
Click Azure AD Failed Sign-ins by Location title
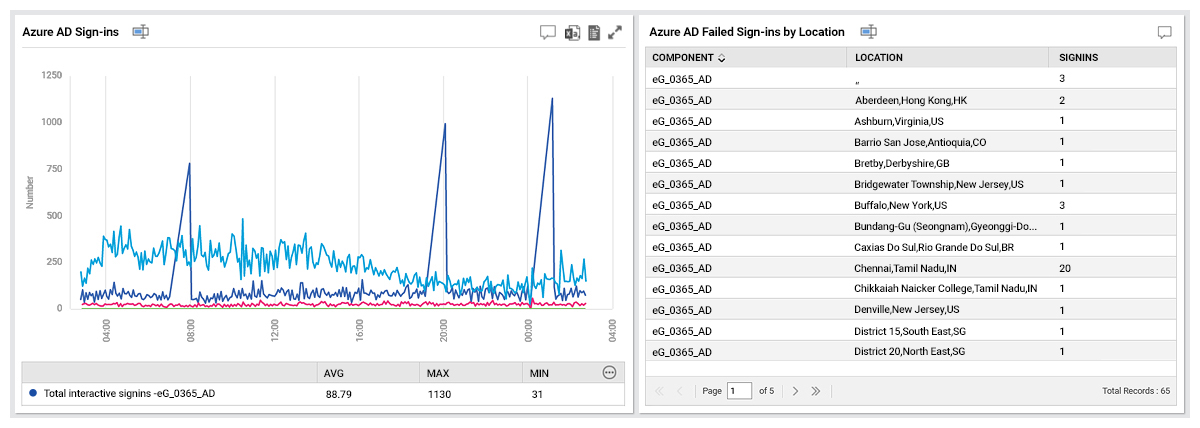[747, 32]
